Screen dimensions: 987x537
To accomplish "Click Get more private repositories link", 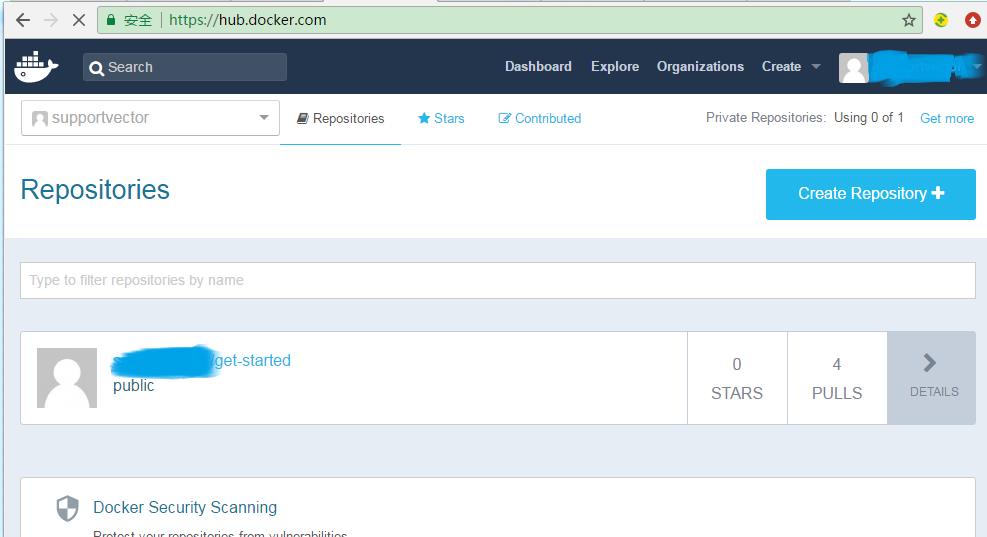I will point(947,118).
